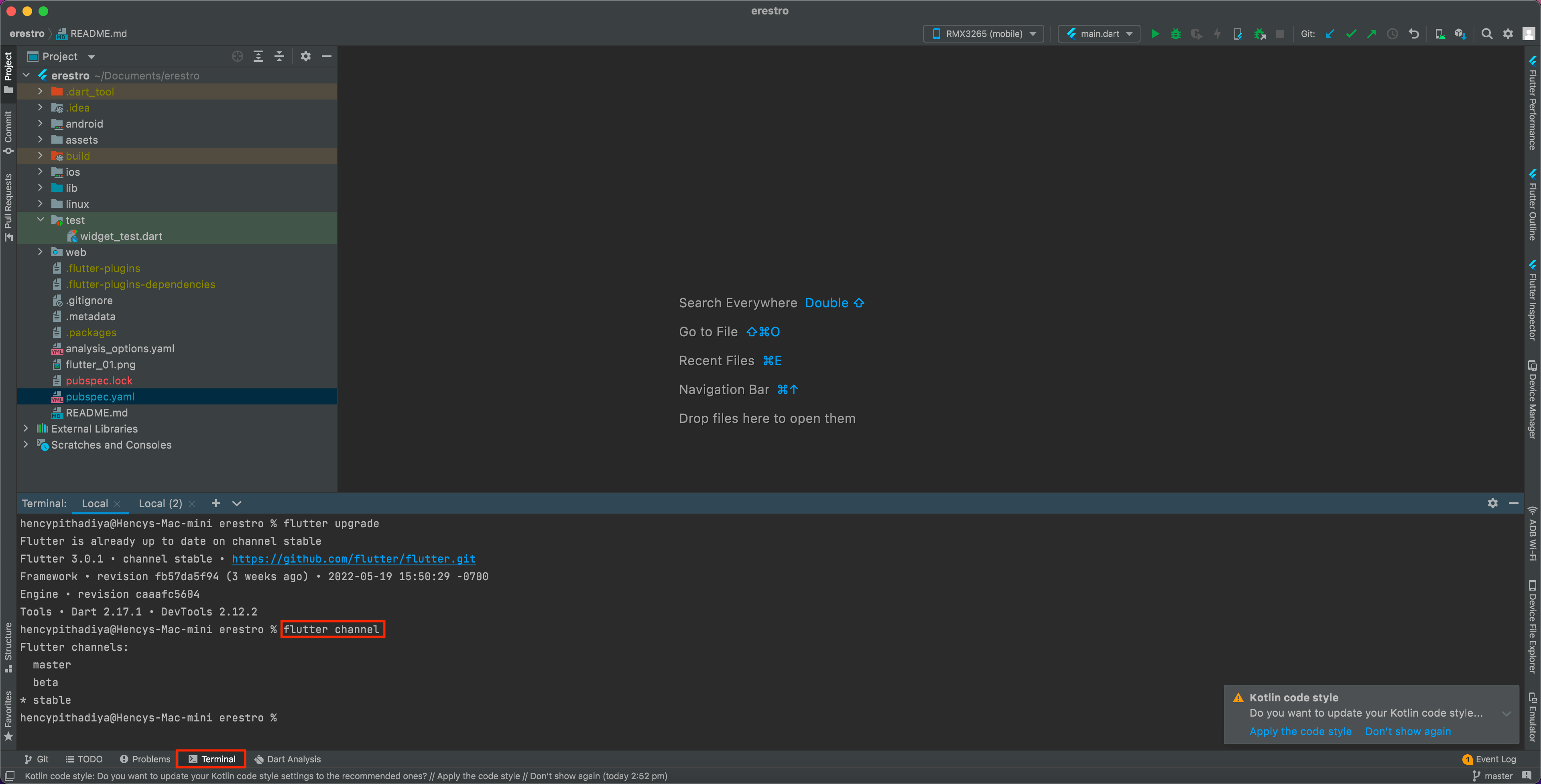Viewport: 1541px width, 784px height.
Task: Open terminal panel settings gear
Action: coord(1492,503)
